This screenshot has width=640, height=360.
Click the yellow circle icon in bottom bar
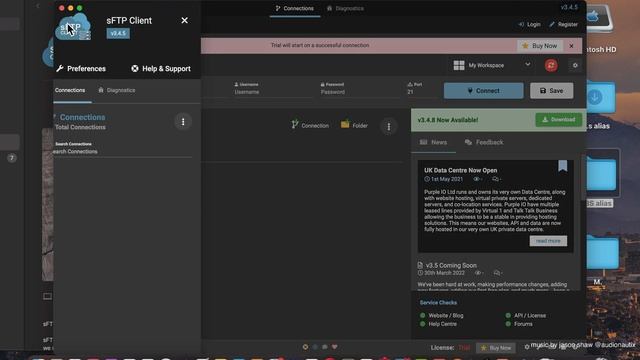pos(305,347)
